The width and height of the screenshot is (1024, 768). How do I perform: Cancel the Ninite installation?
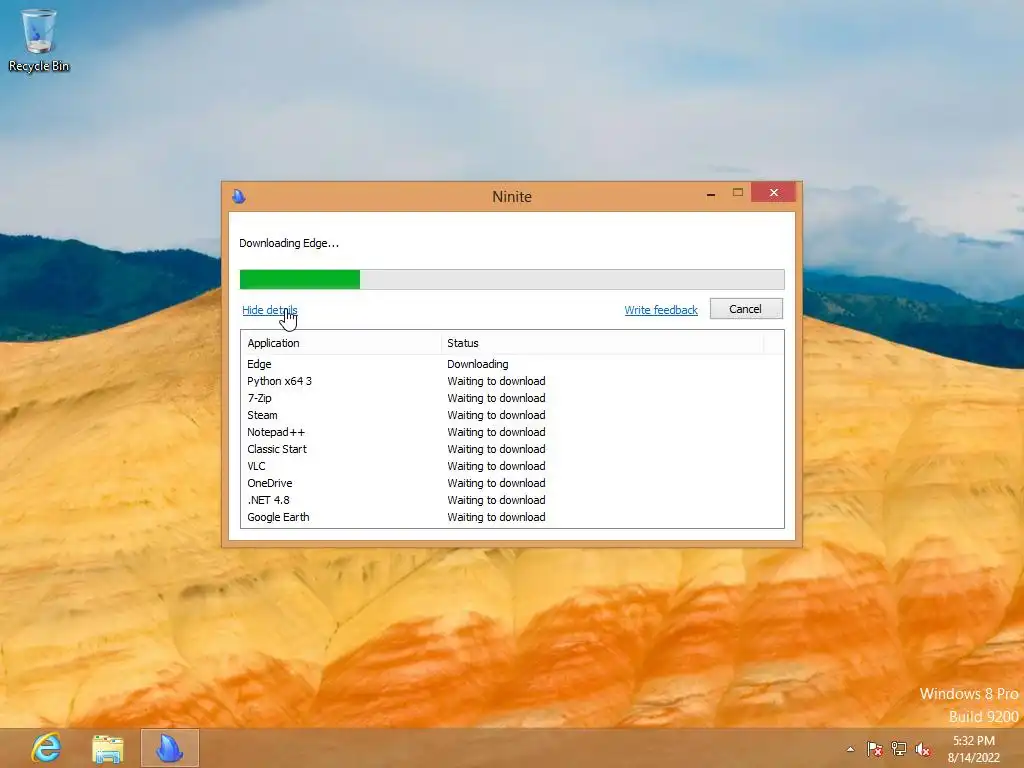(x=746, y=309)
